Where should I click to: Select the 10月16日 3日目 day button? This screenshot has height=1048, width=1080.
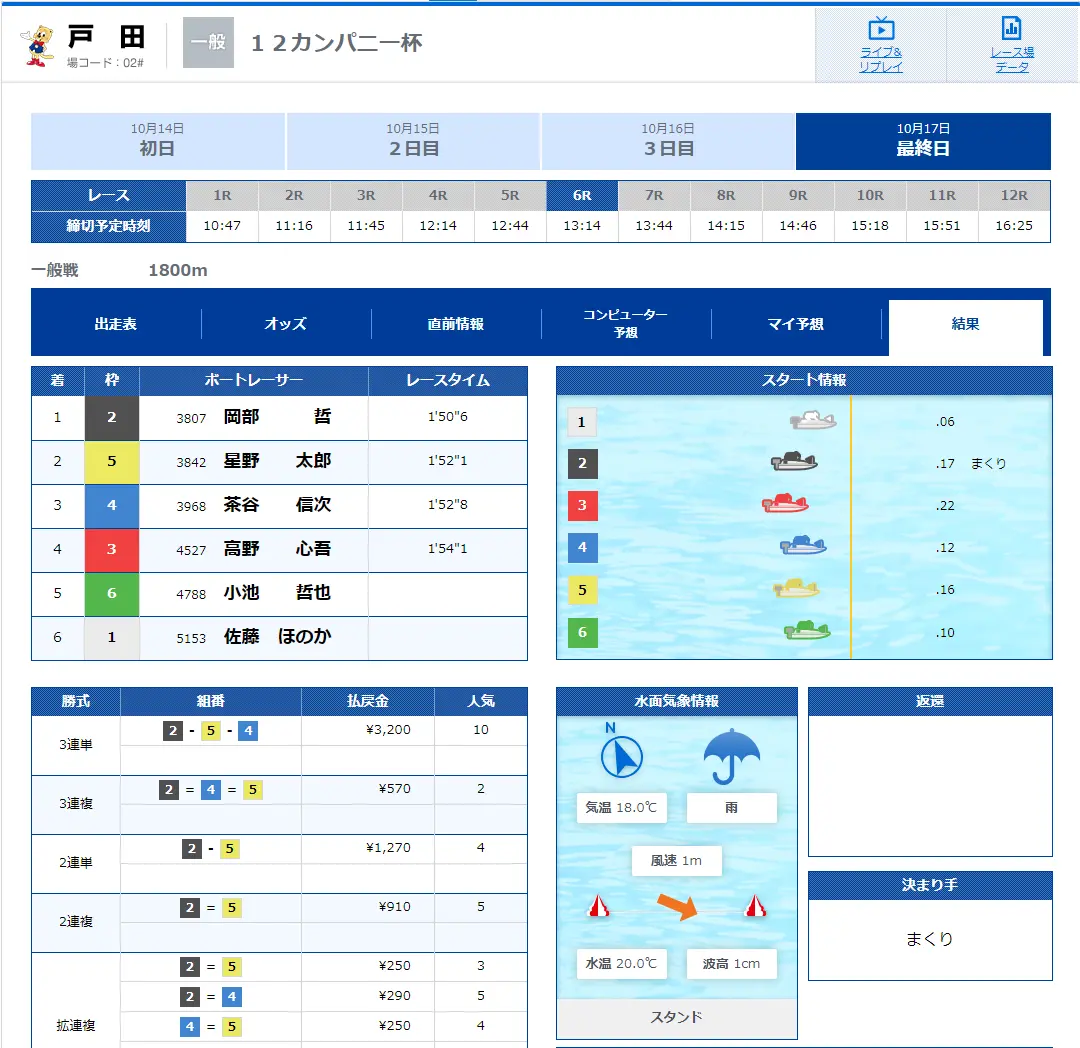coord(668,141)
